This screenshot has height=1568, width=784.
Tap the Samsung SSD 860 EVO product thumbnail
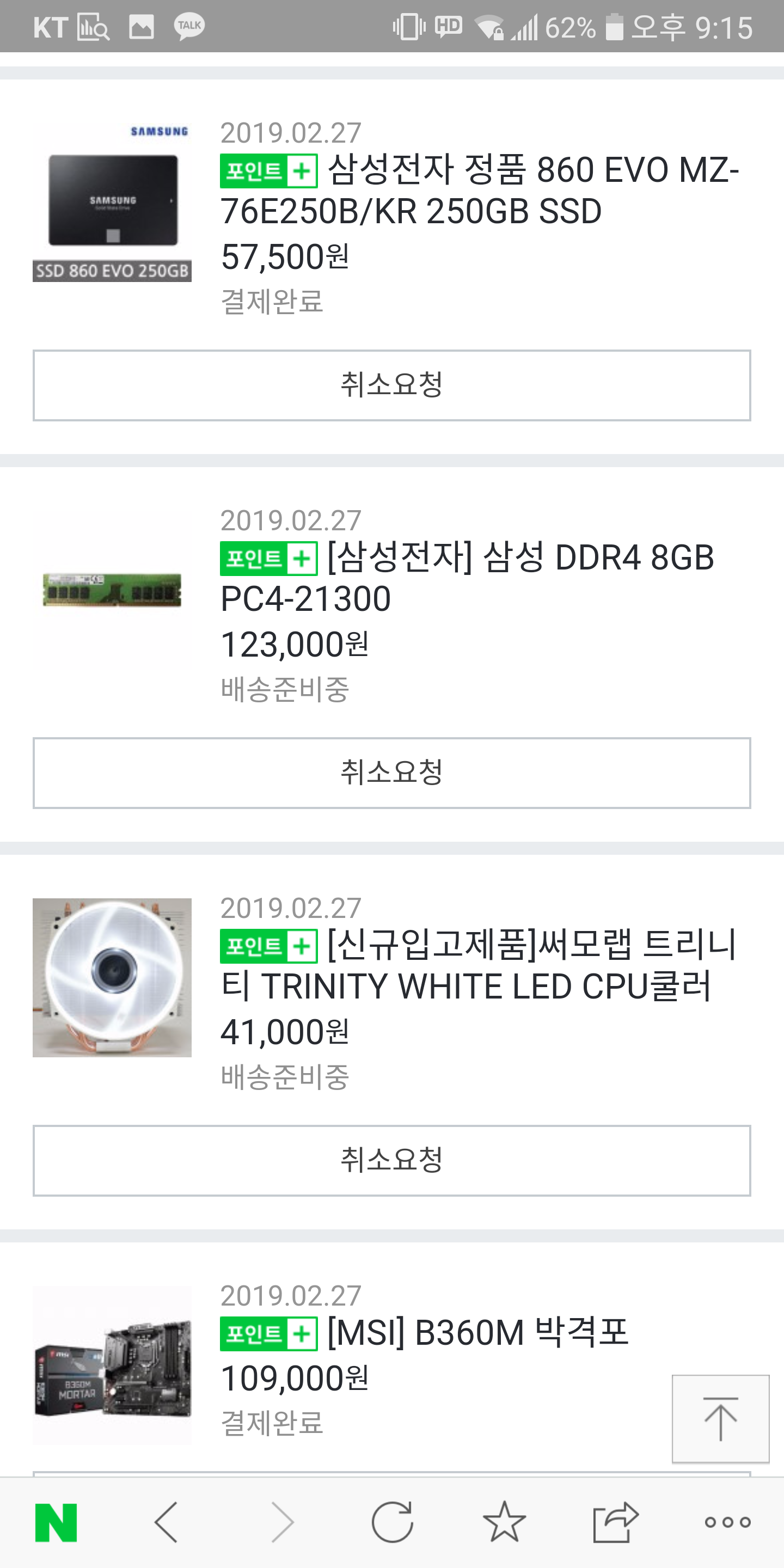click(112, 202)
